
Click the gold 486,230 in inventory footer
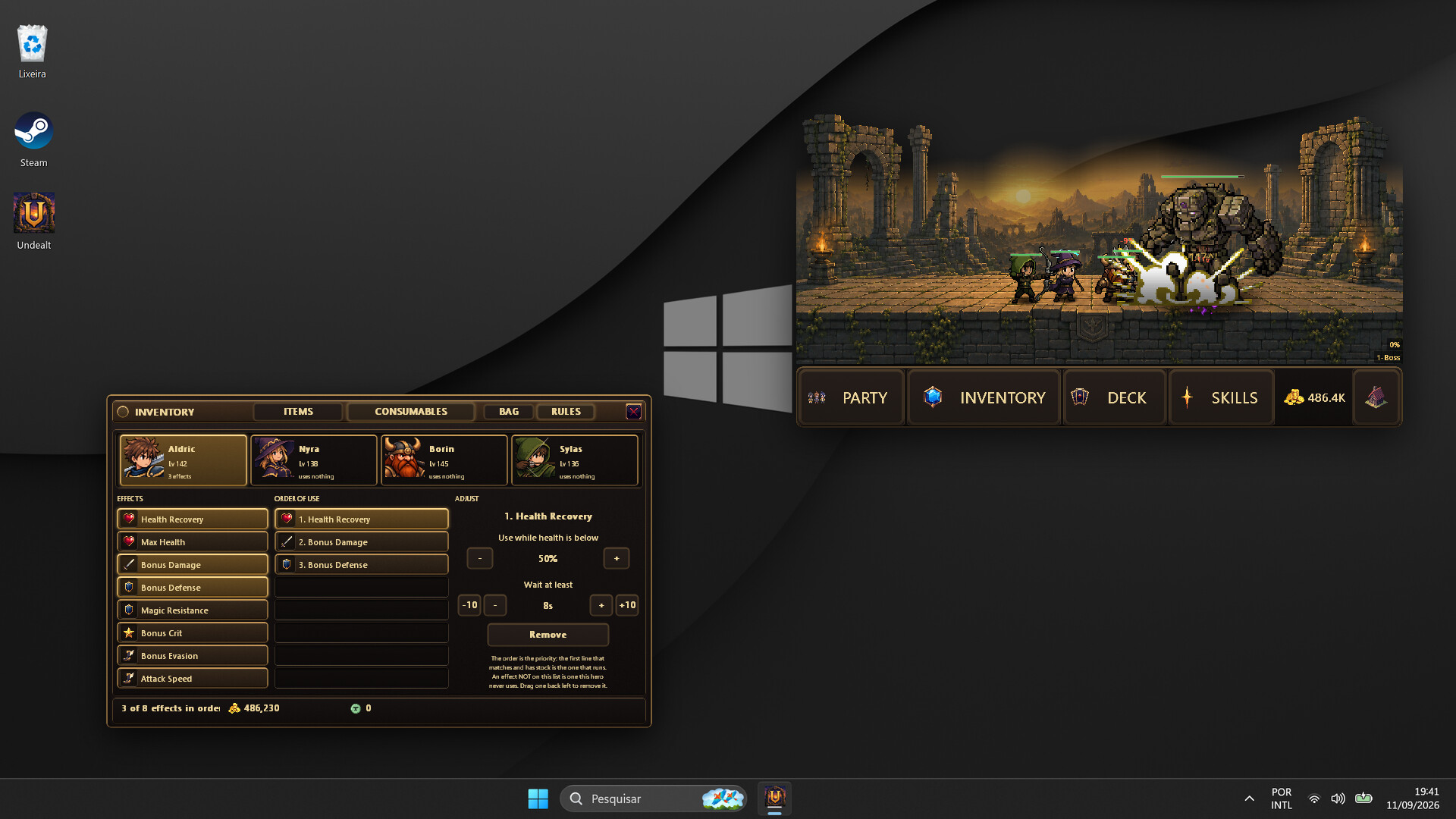pyautogui.click(x=254, y=708)
